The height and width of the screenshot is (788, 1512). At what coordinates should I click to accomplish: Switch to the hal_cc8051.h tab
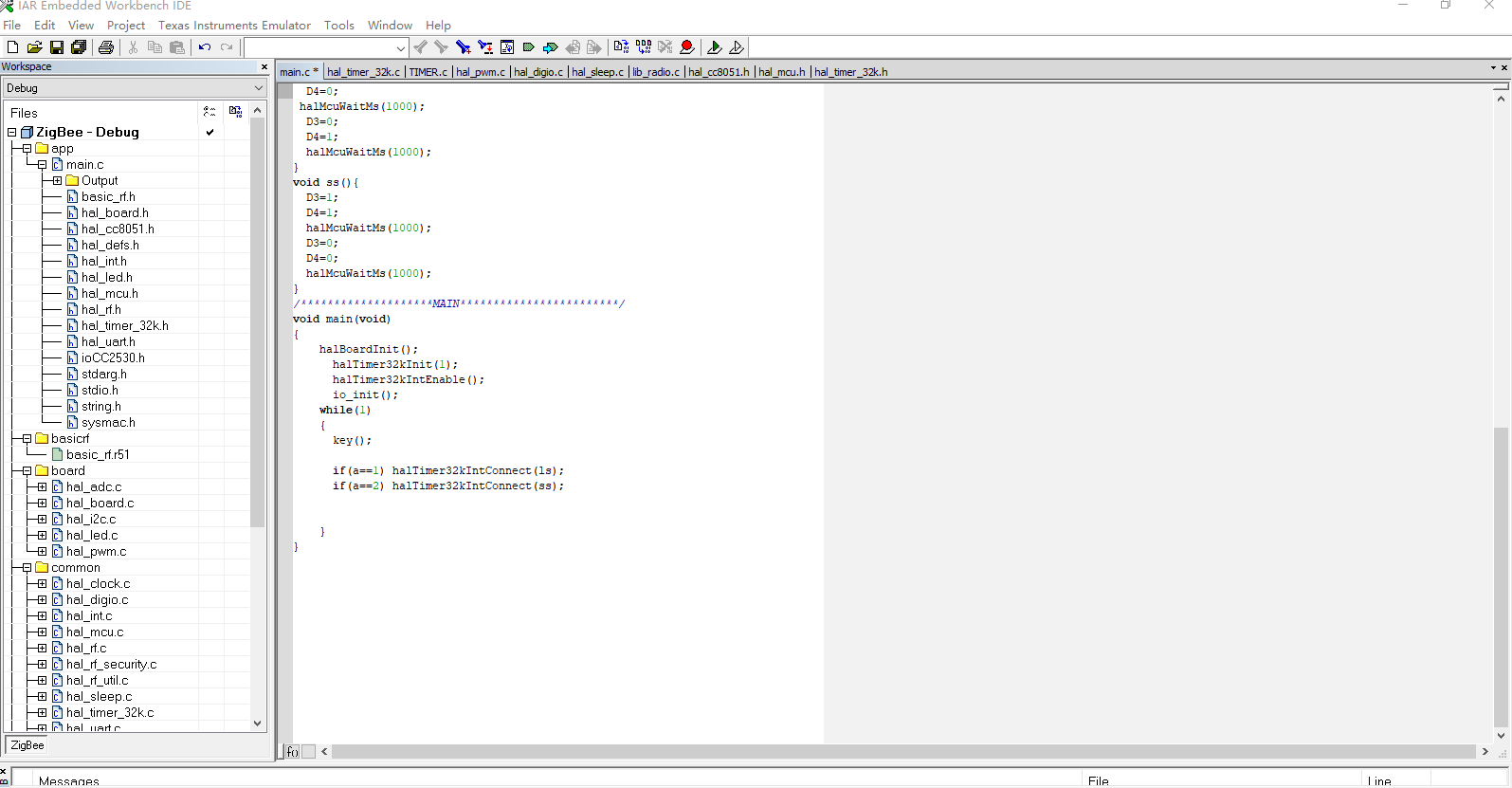click(719, 72)
